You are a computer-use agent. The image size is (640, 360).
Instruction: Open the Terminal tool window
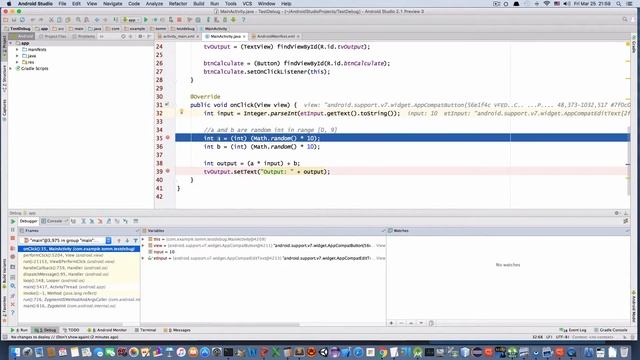click(x=146, y=330)
